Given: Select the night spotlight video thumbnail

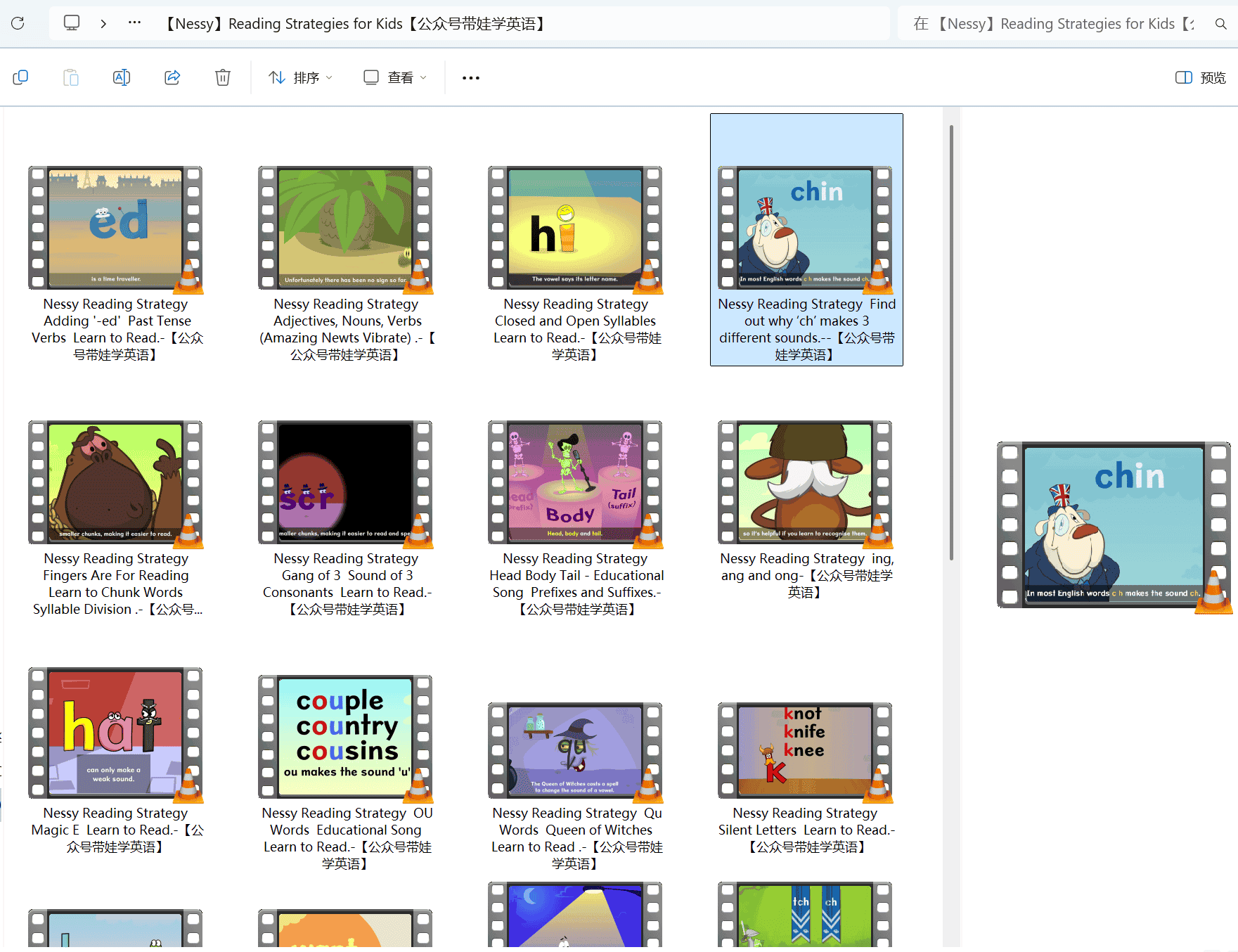Looking at the screenshot, I should (576, 914).
